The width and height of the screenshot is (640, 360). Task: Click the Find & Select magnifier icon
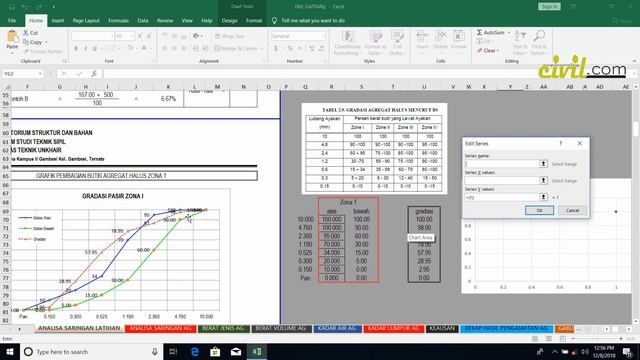(x=539, y=37)
